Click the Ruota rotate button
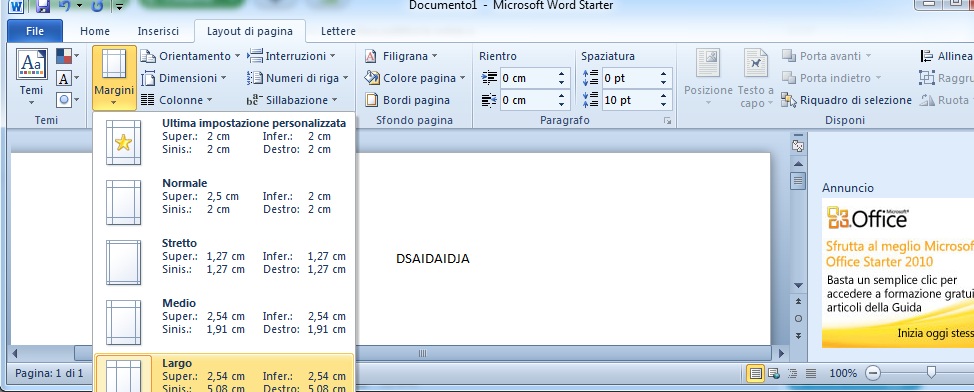This screenshot has height=392, width=974. point(946,100)
